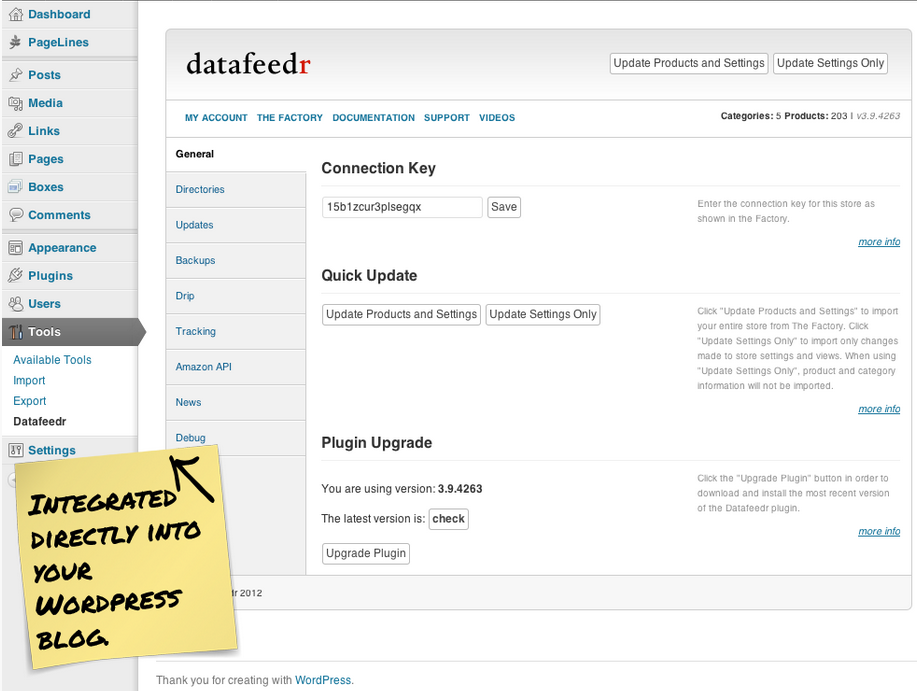The width and height of the screenshot is (917, 691).
Task: Open Available Tools submenu link
Action: [52, 360]
